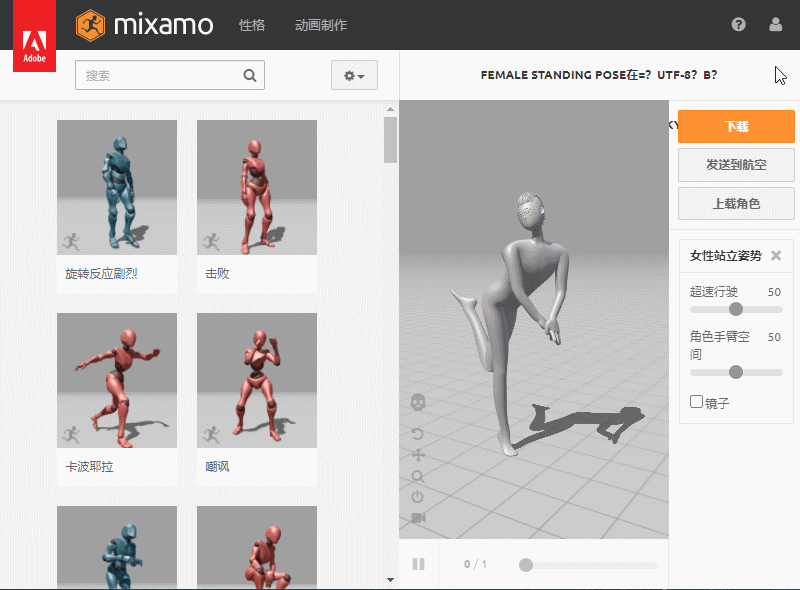The height and width of the screenshot is (590, 800).
Task: Open the Mixamo home logo
Action: tap(144, 25)
